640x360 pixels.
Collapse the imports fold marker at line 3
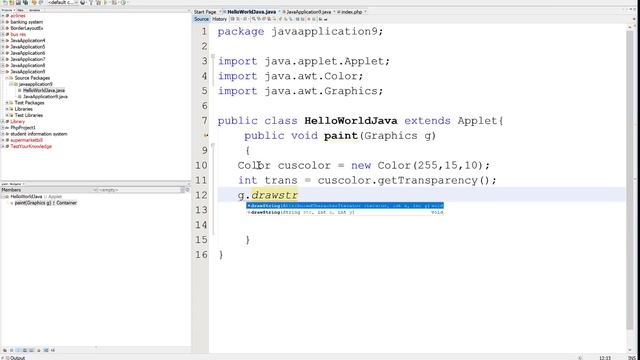click(213, 57)
